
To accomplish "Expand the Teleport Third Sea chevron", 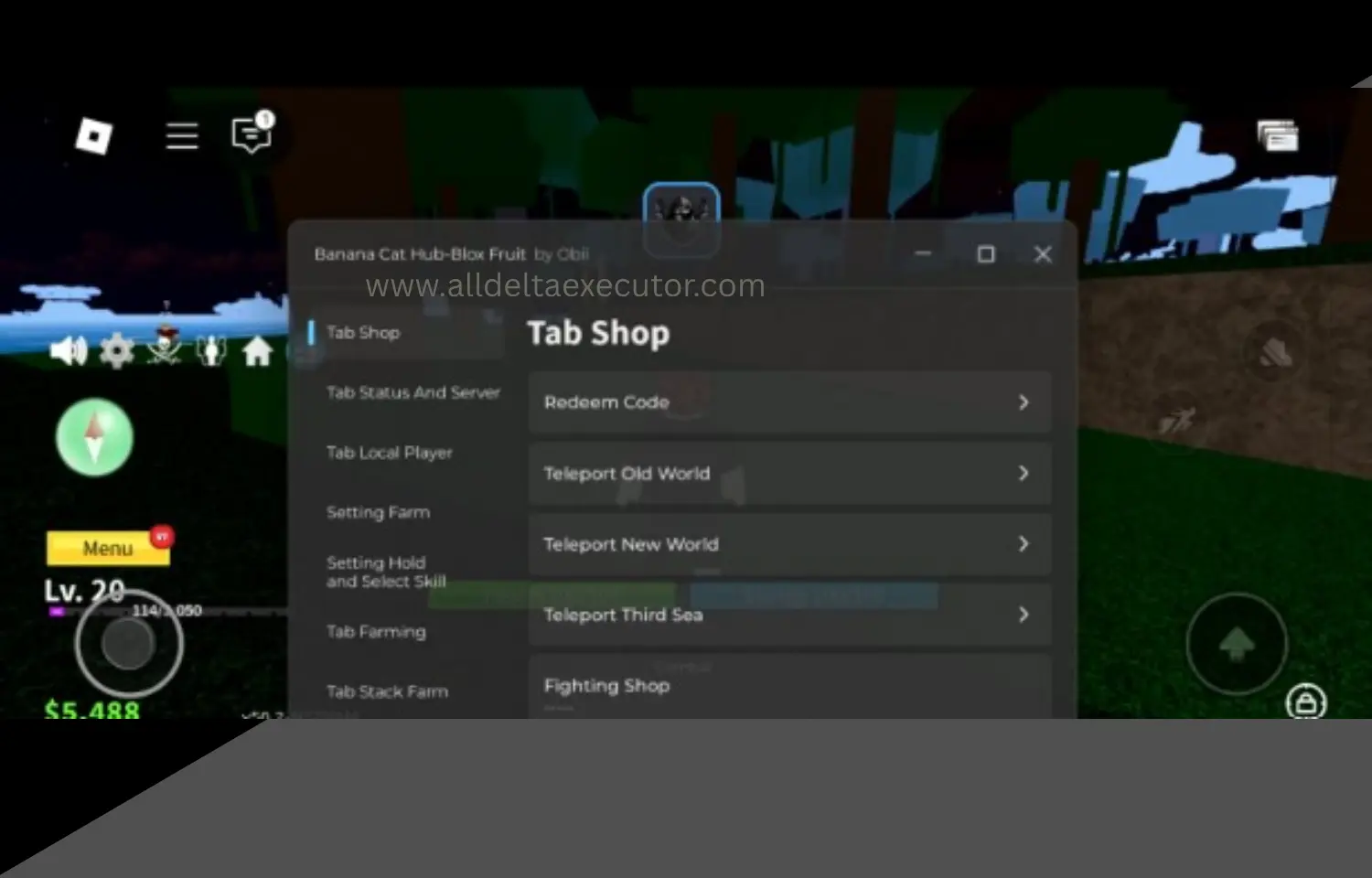I will pos(1024,615).
